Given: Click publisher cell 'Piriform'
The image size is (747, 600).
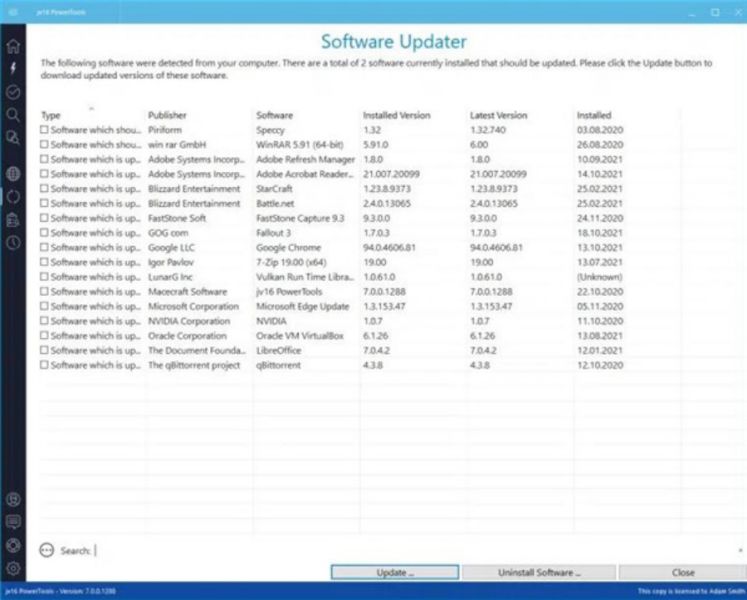Looking at the screenshot, I should [165, 130].
